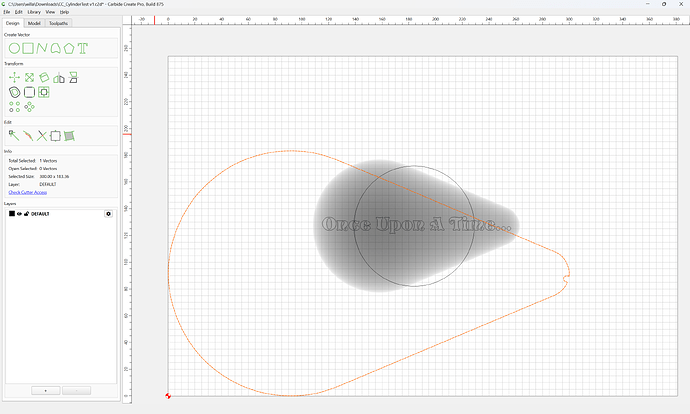Open DEFAULT layer settings gear

(108, 214)
